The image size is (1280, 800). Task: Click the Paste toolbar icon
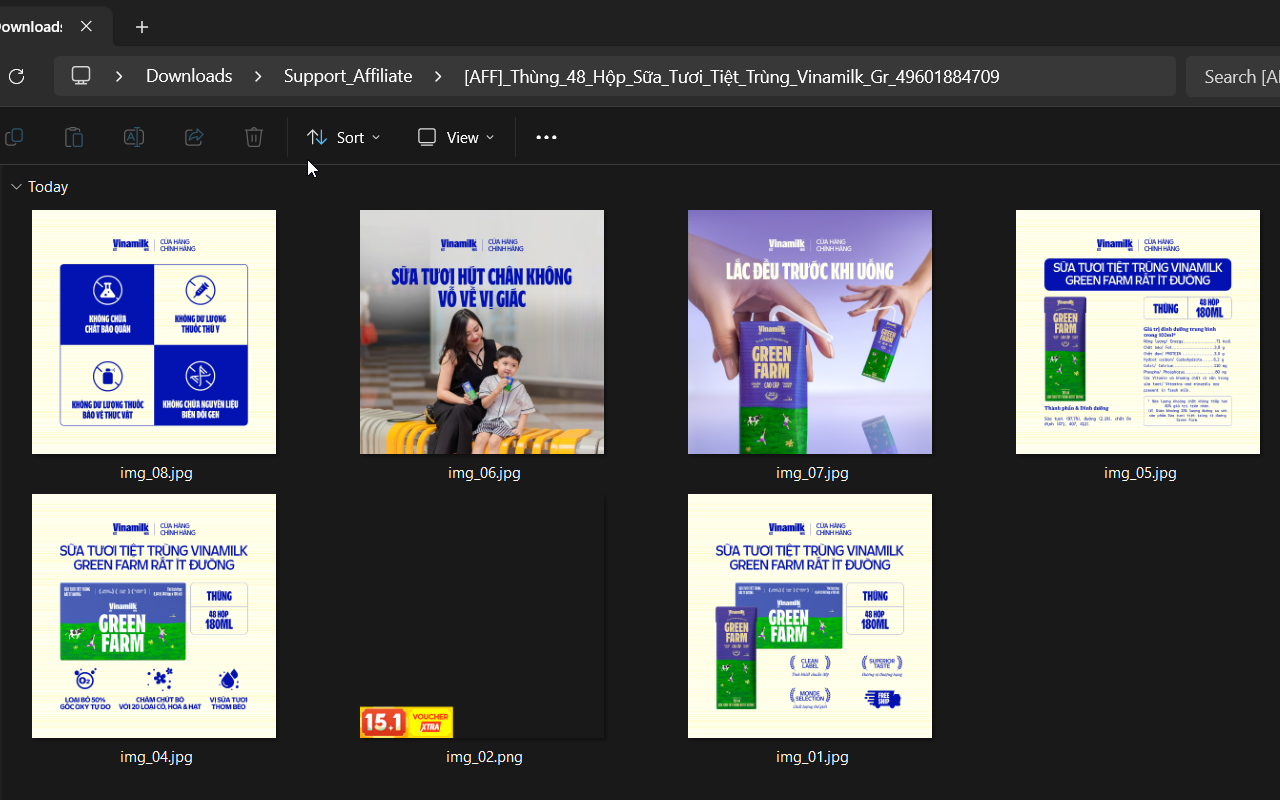[74, 137]
